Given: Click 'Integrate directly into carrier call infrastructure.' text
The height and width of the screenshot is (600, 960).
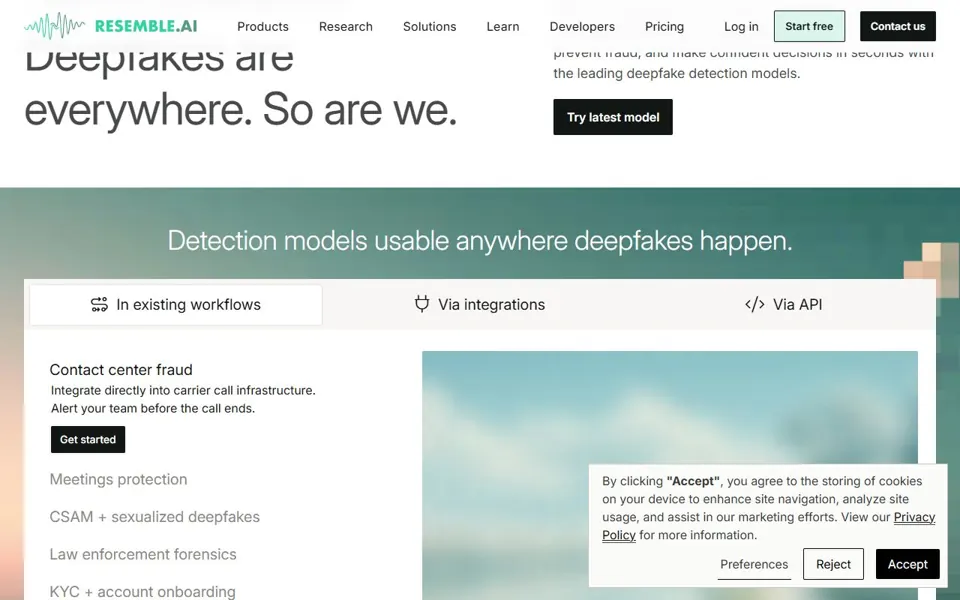Looking at the screenshot, I should click(183, 391).
